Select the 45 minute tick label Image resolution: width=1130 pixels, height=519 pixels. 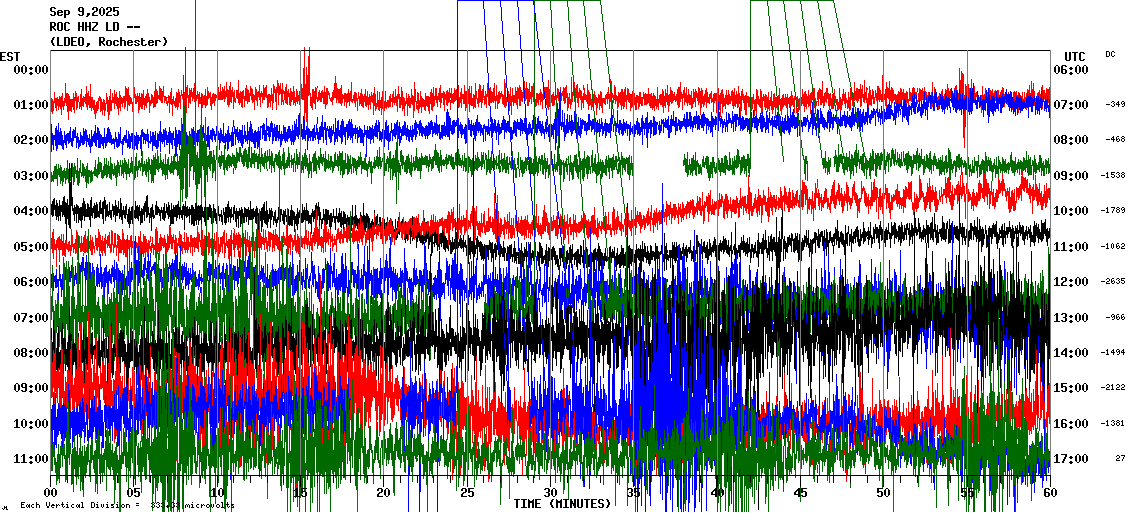[800, 493]
